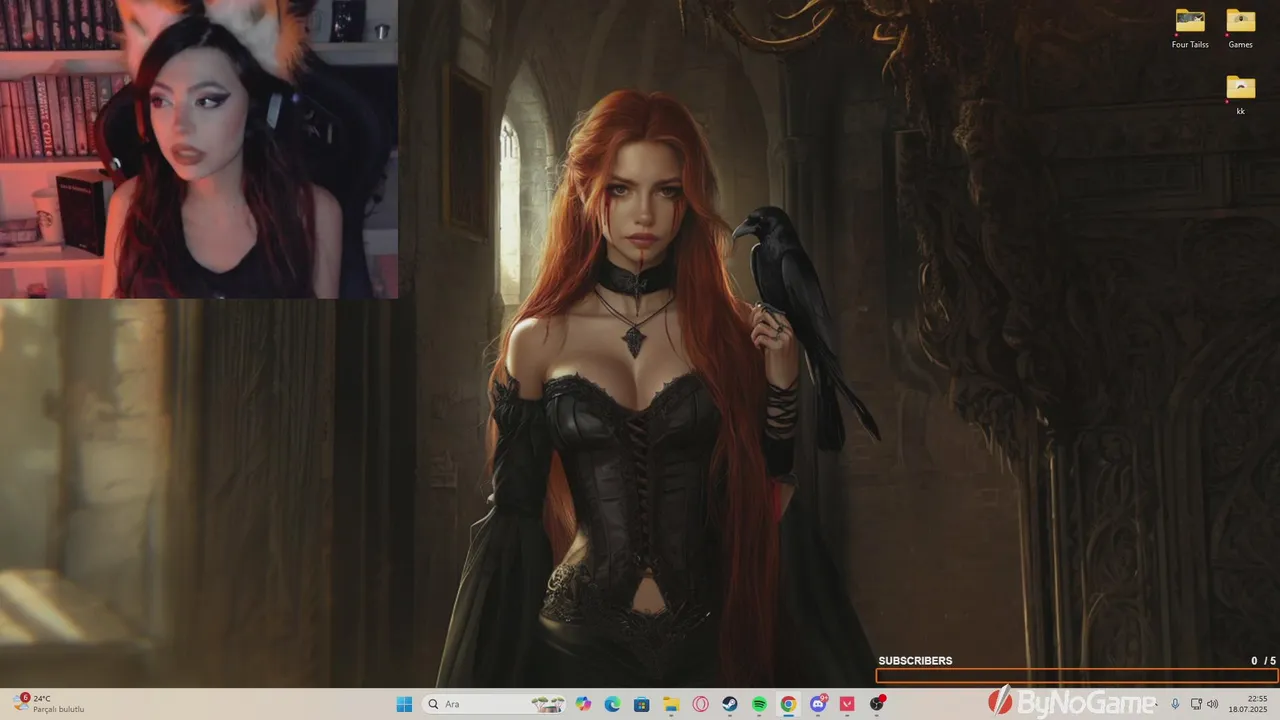1280x720 pixels.
Task: Launch Opera browser from taskbar
Action: [x=701, y=704]
